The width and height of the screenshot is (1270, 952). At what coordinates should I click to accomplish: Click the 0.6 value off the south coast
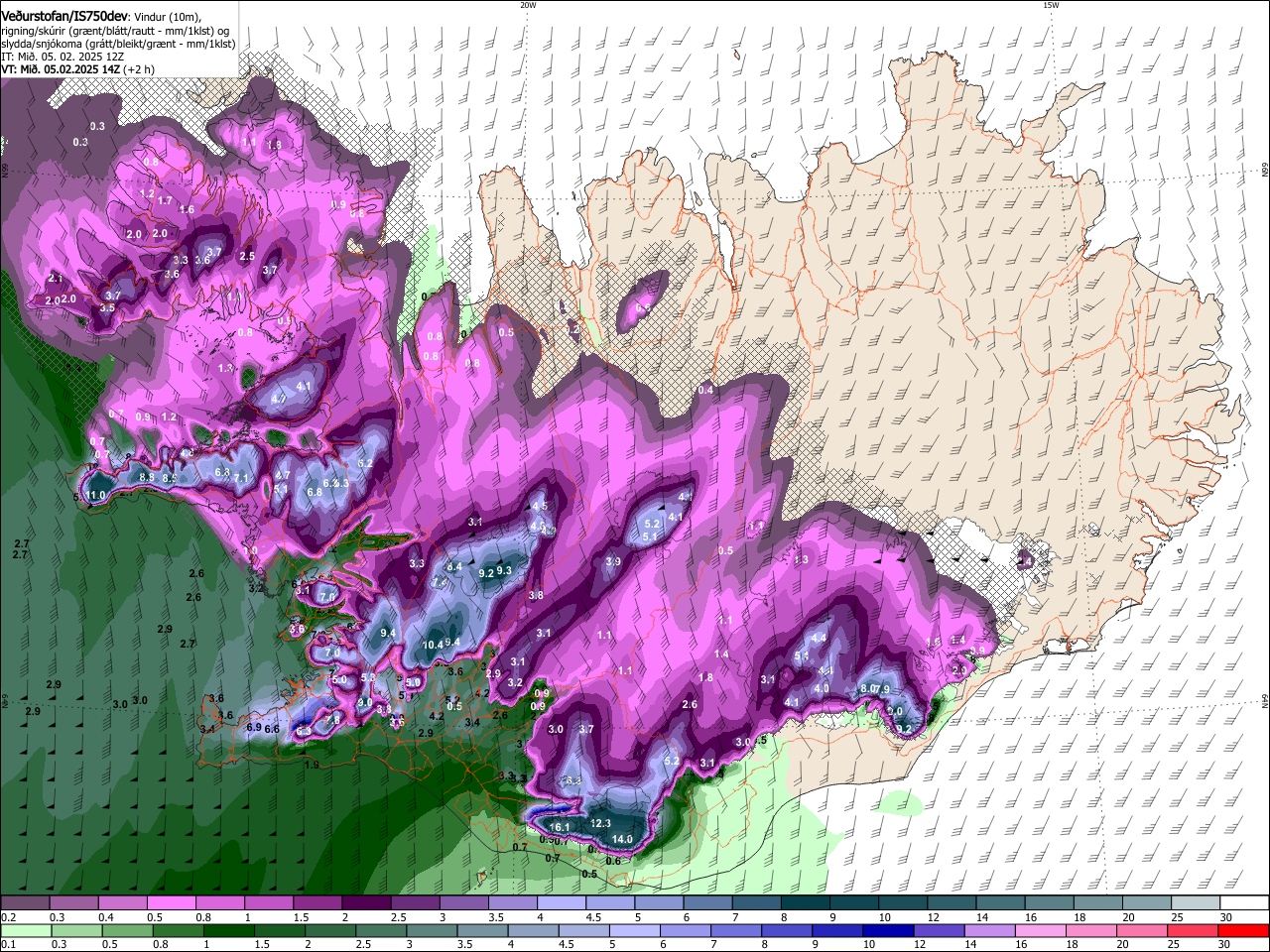point(613,861)
